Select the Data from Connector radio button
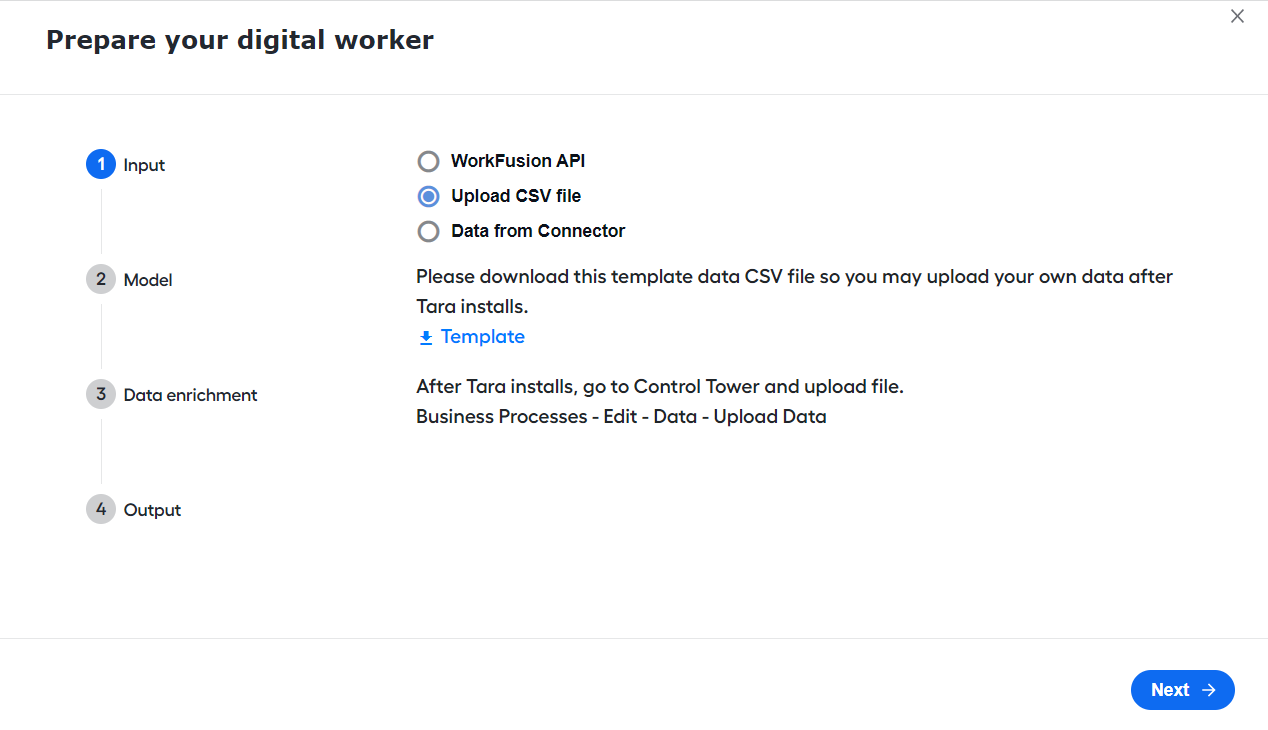Screen dimensions: 1268x730 point(428,231)
